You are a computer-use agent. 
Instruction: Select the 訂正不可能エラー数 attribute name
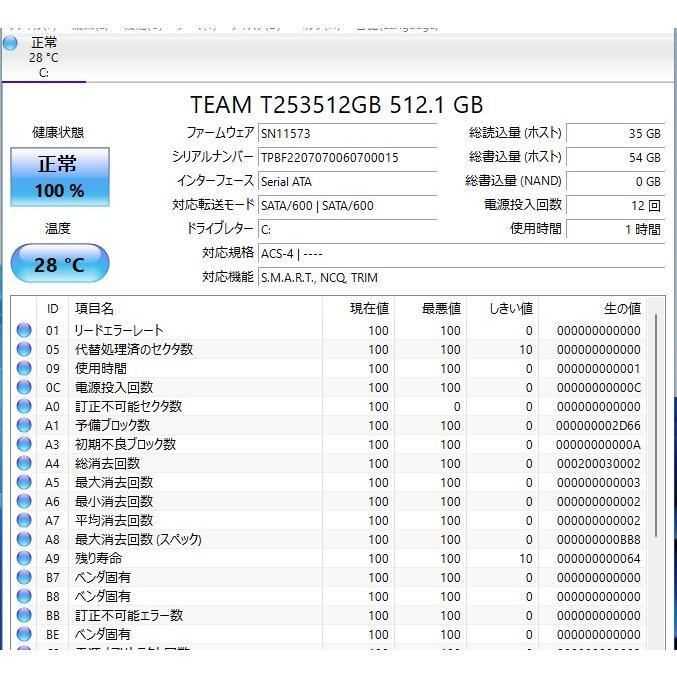[x=129, y=615]
